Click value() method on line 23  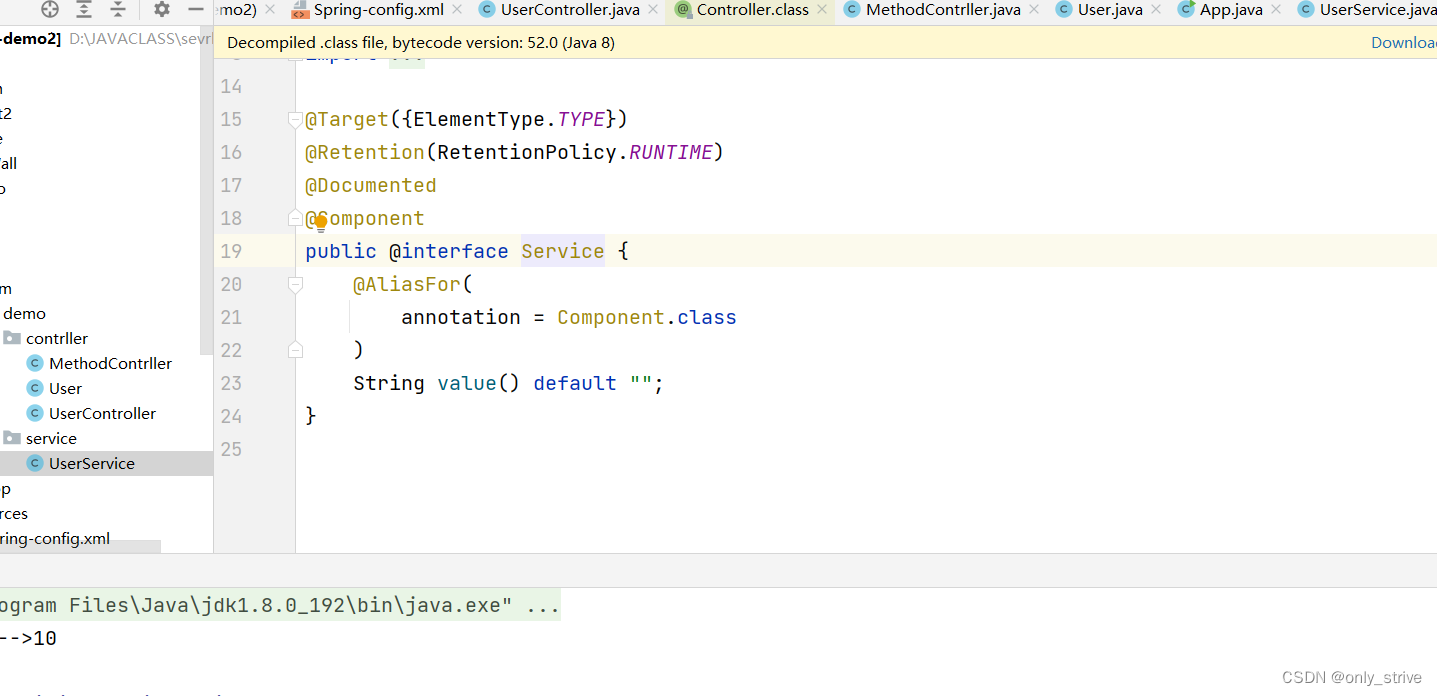click(x=479, y=383)
